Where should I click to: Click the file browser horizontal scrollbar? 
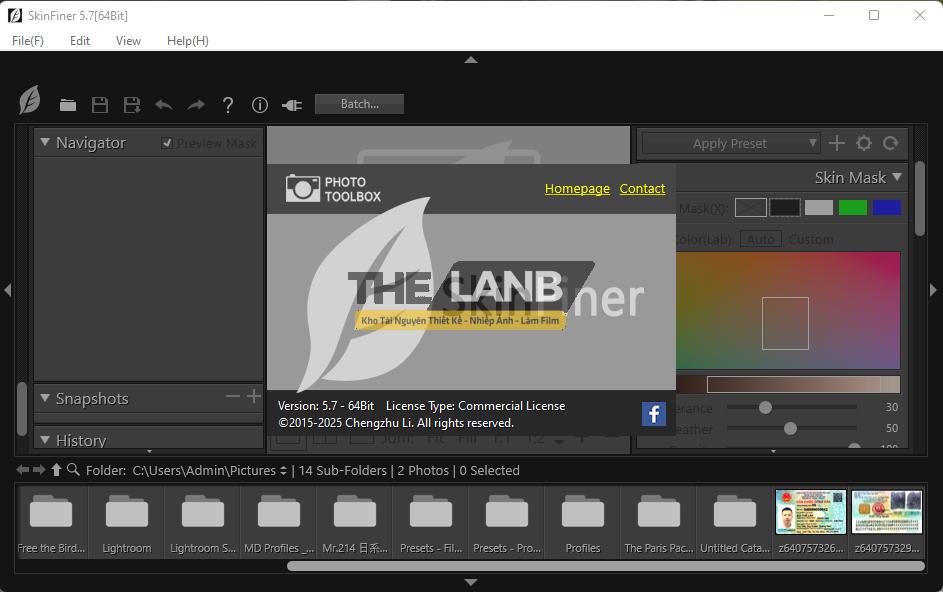click(606, 566)
